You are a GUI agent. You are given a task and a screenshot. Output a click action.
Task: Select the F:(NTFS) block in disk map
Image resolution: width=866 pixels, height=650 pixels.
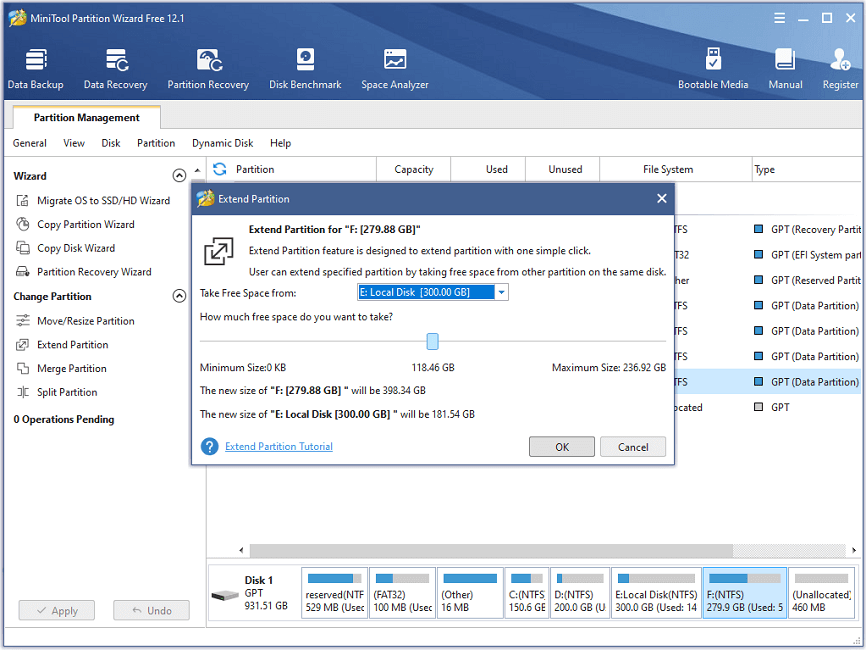point(744,593)
